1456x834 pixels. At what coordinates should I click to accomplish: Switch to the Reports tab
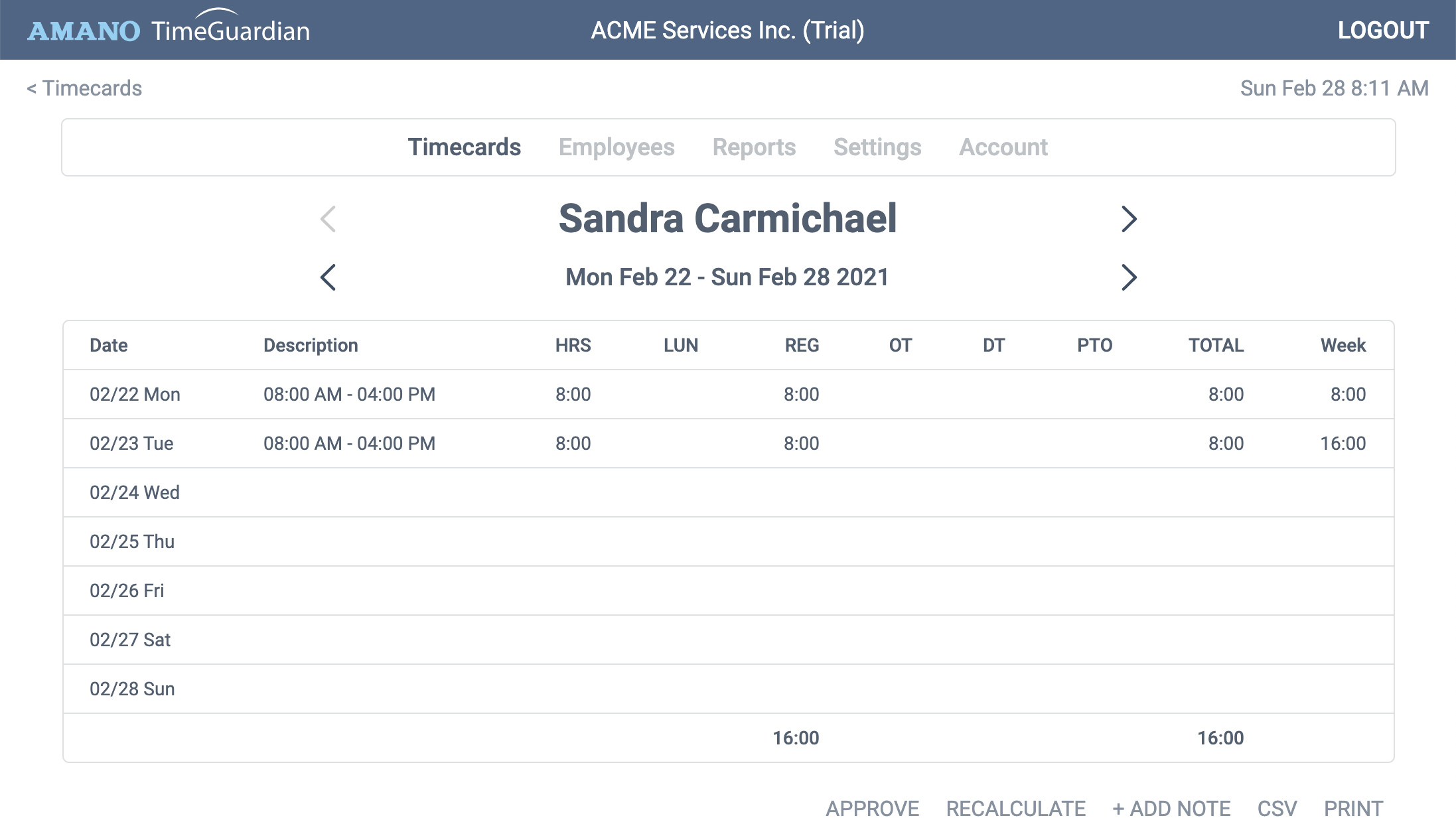754,147
